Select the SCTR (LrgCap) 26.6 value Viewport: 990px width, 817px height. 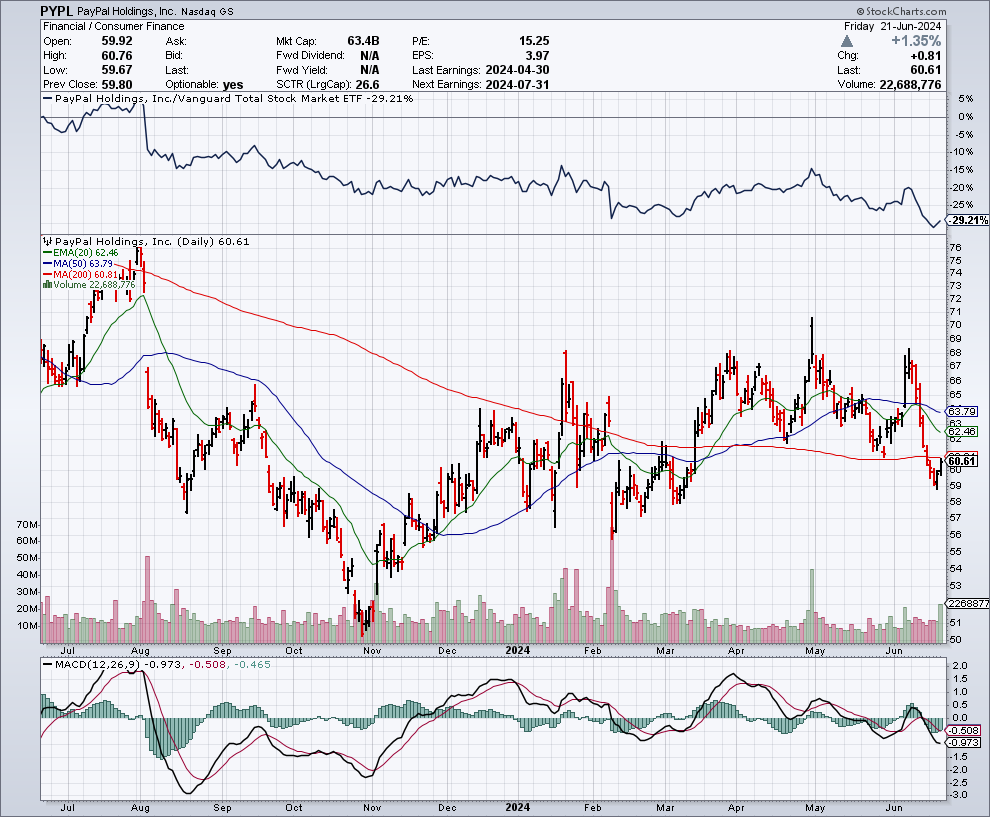[x=367, y=85]
